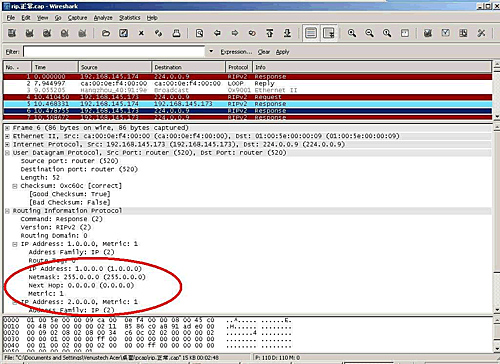Open the View menu
Viewport: 500px width, 364px height.
point(42,18)
